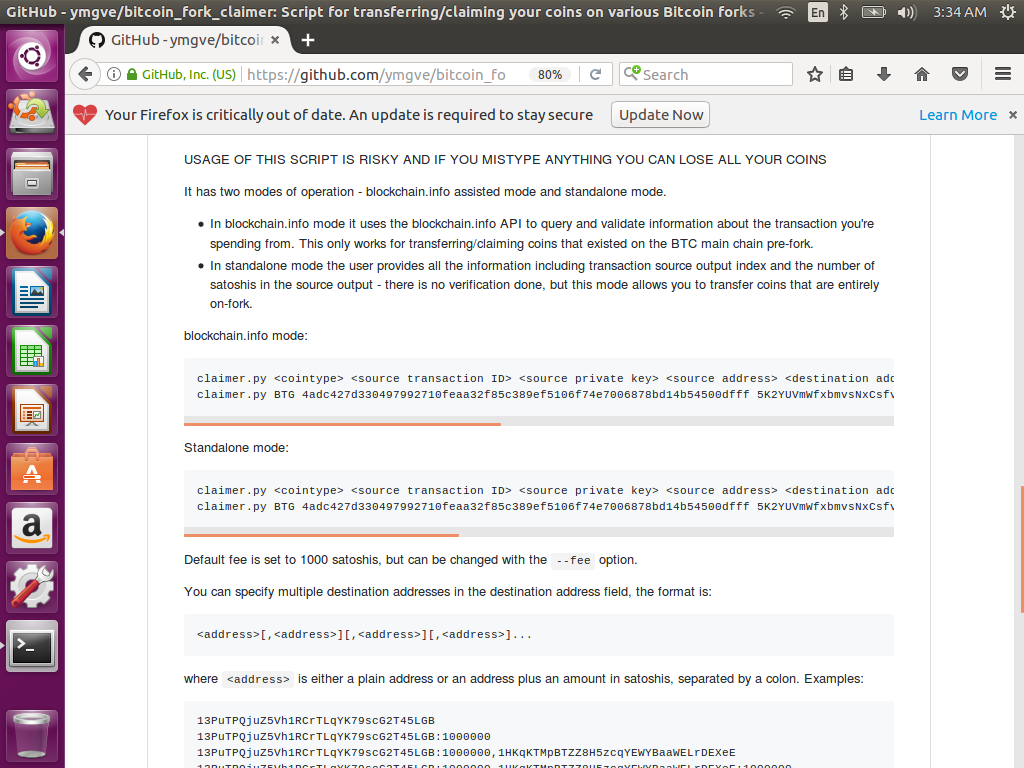Click the Update Now button
Image resolution: width=1024 pixels, height=768 pixels.
pyautogui.click(x=659, y=114)
